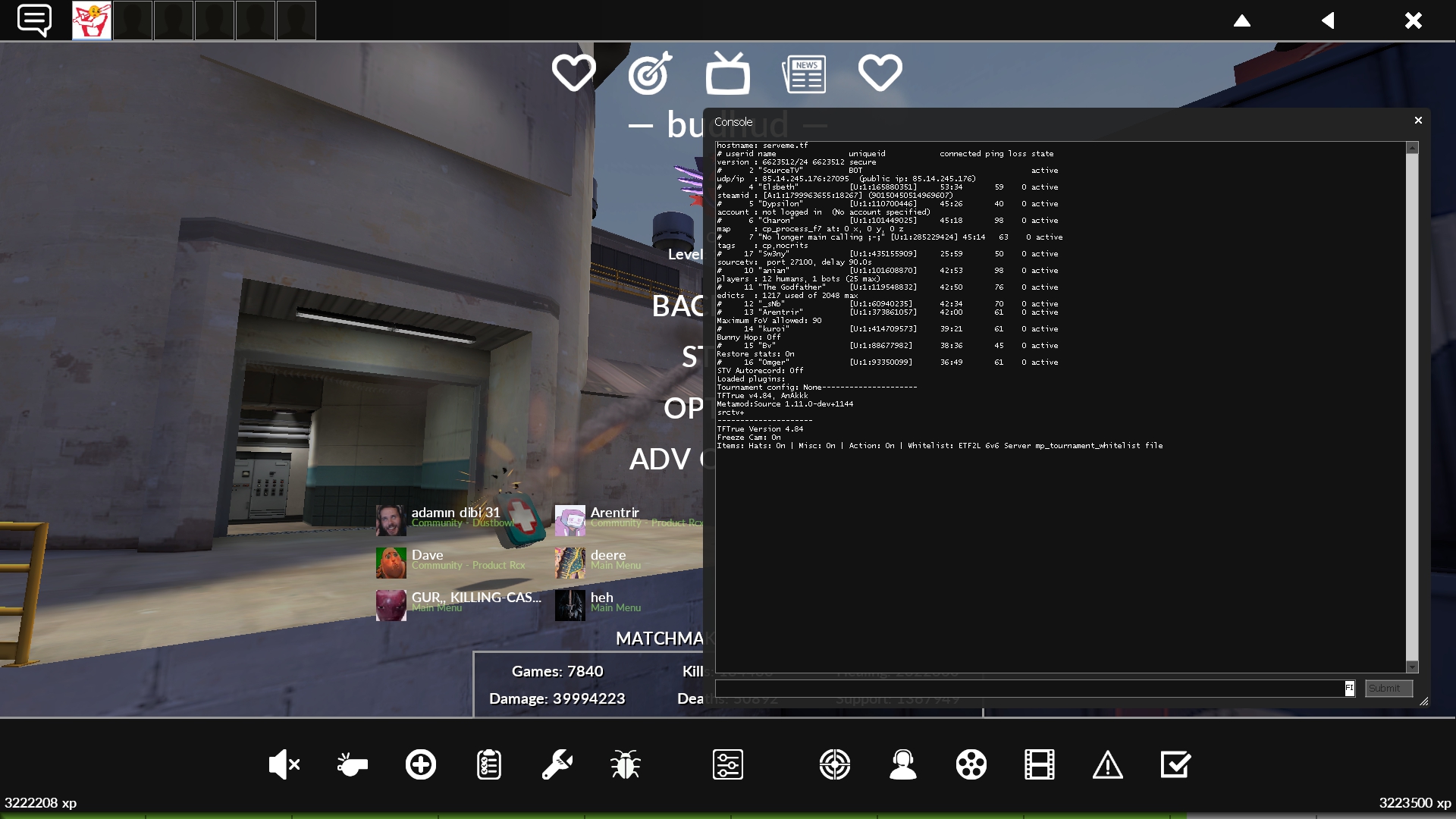Open the sliders settings icon
Screen dimensions: 1456x819
click(x=728, y=764)
